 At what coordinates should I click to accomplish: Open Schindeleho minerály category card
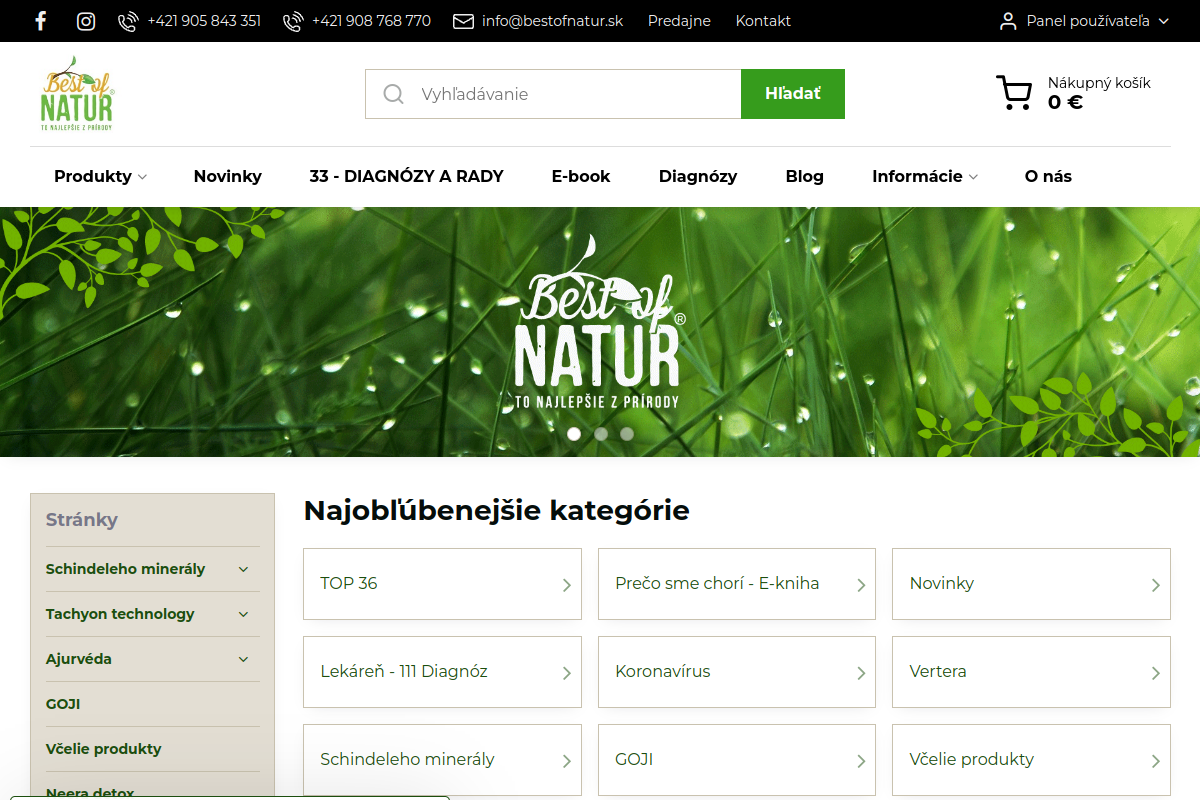pos(442,760)
